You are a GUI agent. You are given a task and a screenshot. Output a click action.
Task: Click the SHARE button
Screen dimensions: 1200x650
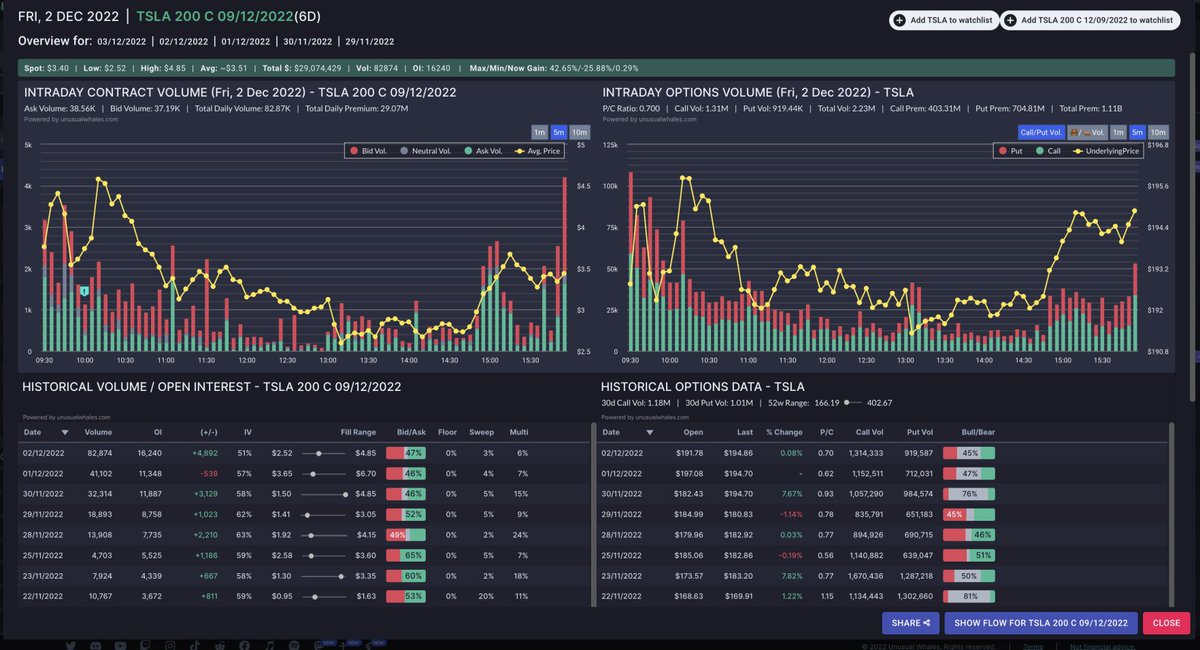[910, 623]
